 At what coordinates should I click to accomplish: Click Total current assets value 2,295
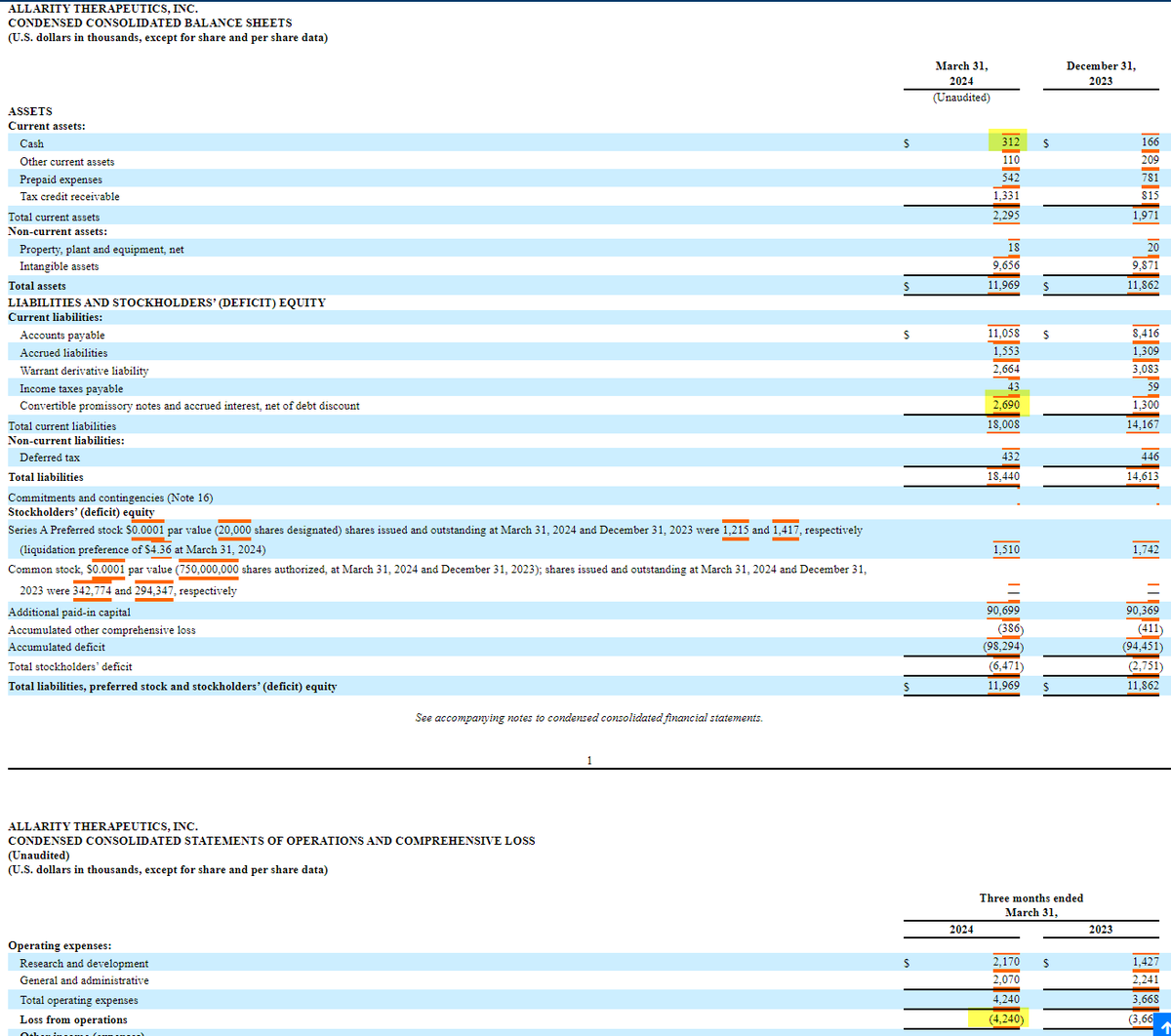[1005, 216]
